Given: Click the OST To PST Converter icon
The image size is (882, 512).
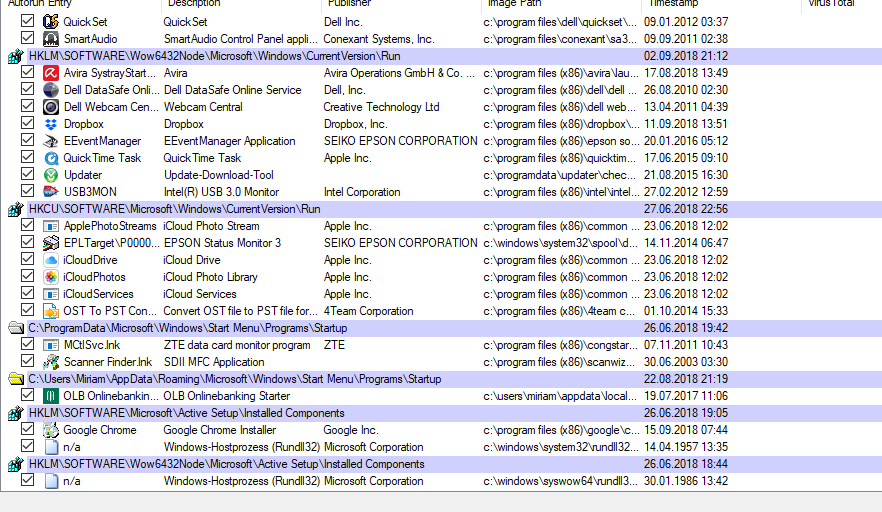Looking at the screenshot, I should click(x=51, y=311).
